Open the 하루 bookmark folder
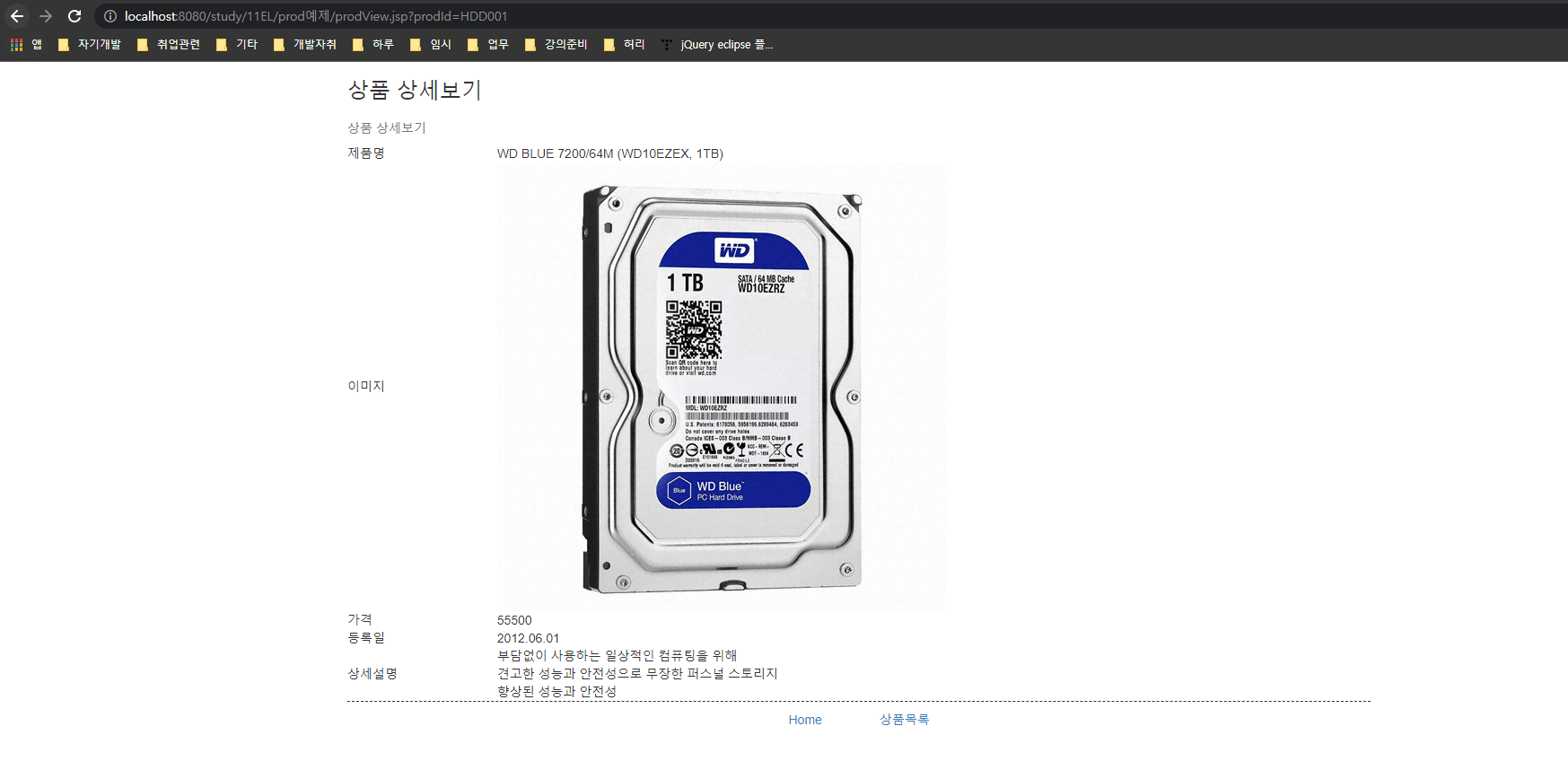This screenshot has height=770, width=1568. coord(372,44)
